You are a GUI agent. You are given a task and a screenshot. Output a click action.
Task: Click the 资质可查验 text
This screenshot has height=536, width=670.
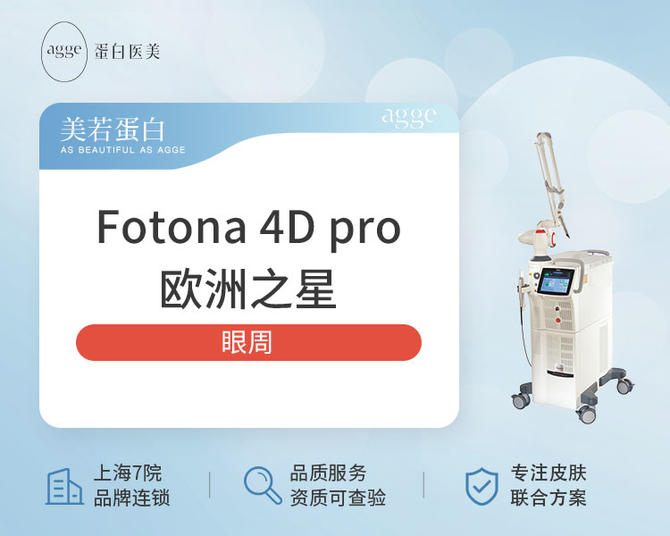(x=338, y=498)
